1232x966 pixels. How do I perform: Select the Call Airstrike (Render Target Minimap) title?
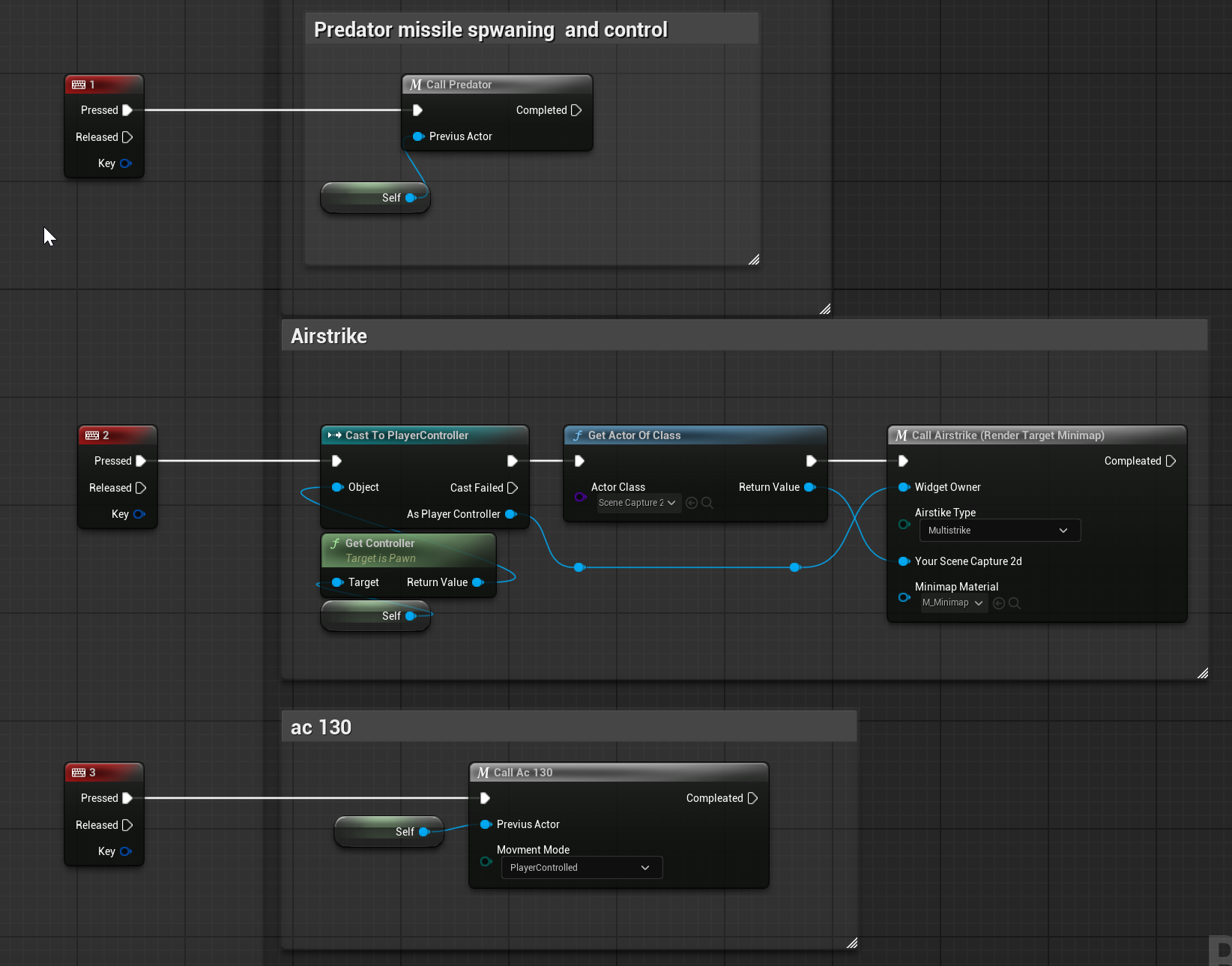1008,435
